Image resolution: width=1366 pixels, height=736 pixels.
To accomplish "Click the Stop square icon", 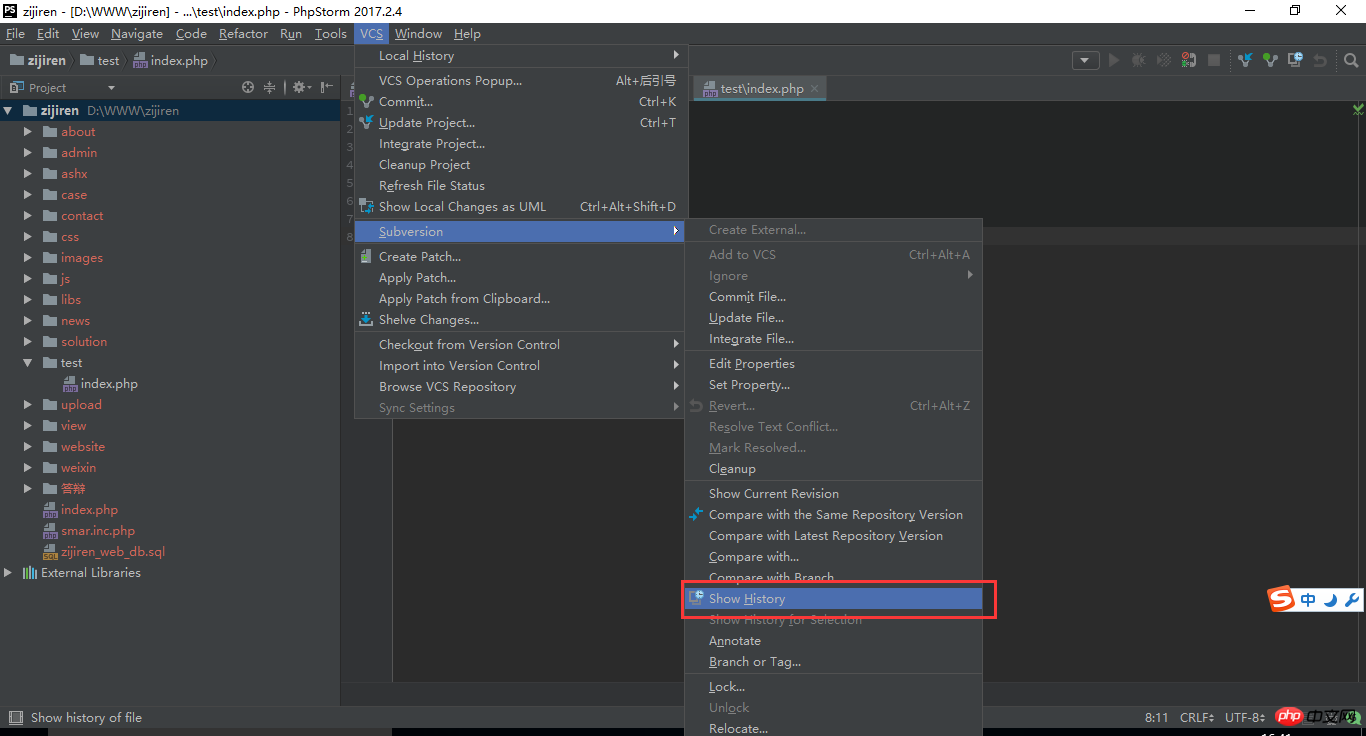I will 1214,61.
